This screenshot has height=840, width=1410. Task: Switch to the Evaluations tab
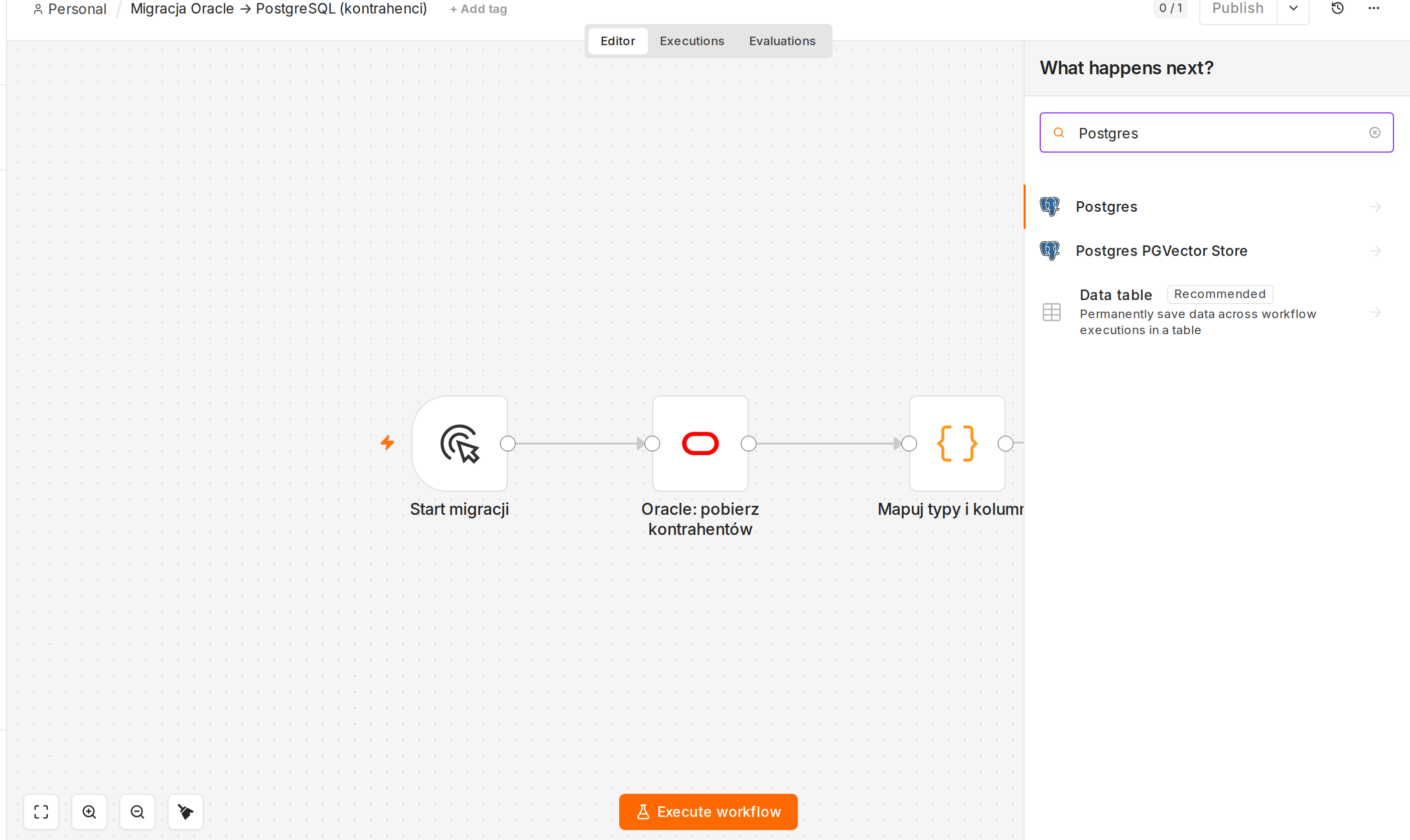pyautogui.click(x=782, y=41)
